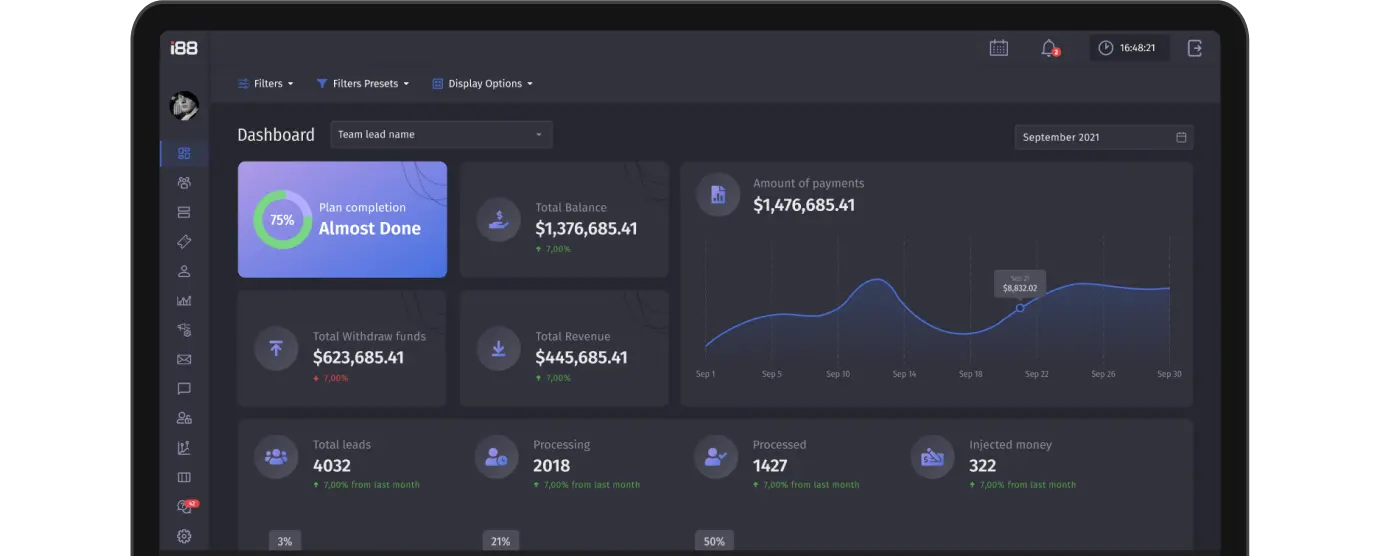The image size is (1382, 556).
Task: Open sidebar support icon with red badge
Action: [x=186, y=506]
